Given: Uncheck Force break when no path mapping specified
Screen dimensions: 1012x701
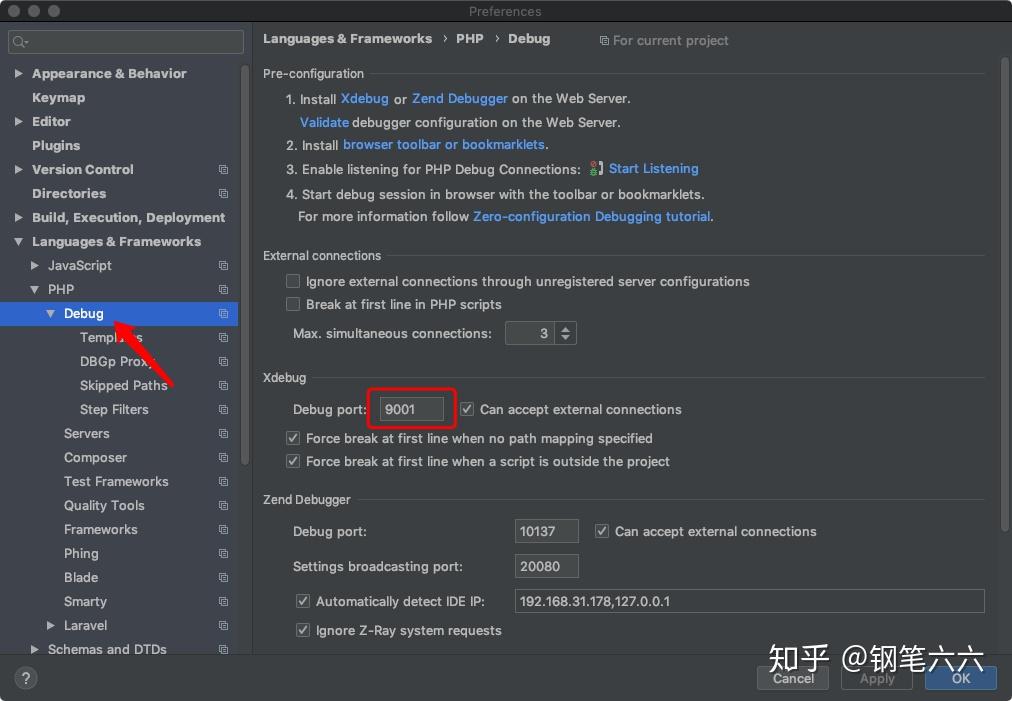Looking at the screenshot, I should (x=293, y=438).
